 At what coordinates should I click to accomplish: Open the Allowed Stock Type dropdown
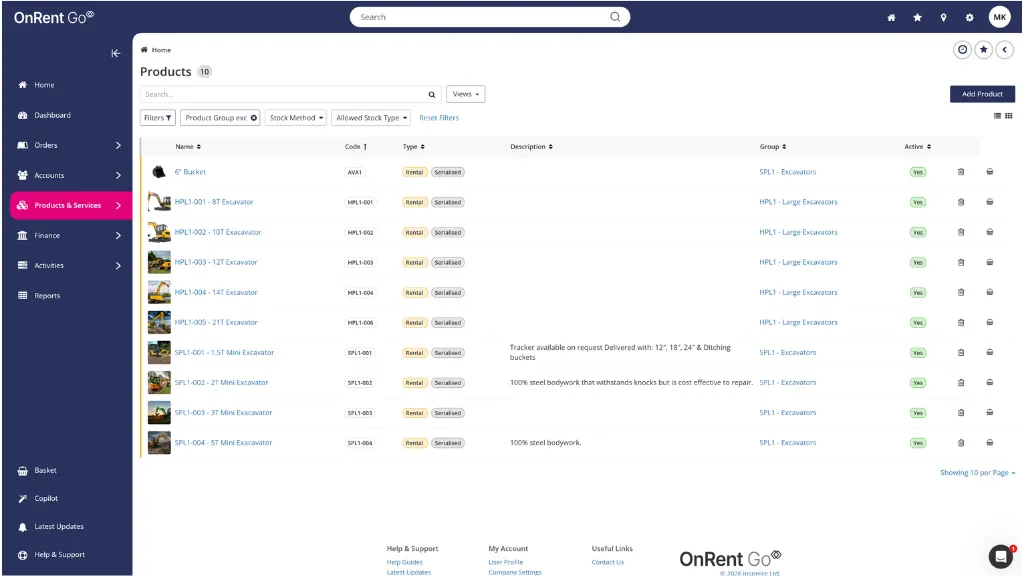[371, 118]
